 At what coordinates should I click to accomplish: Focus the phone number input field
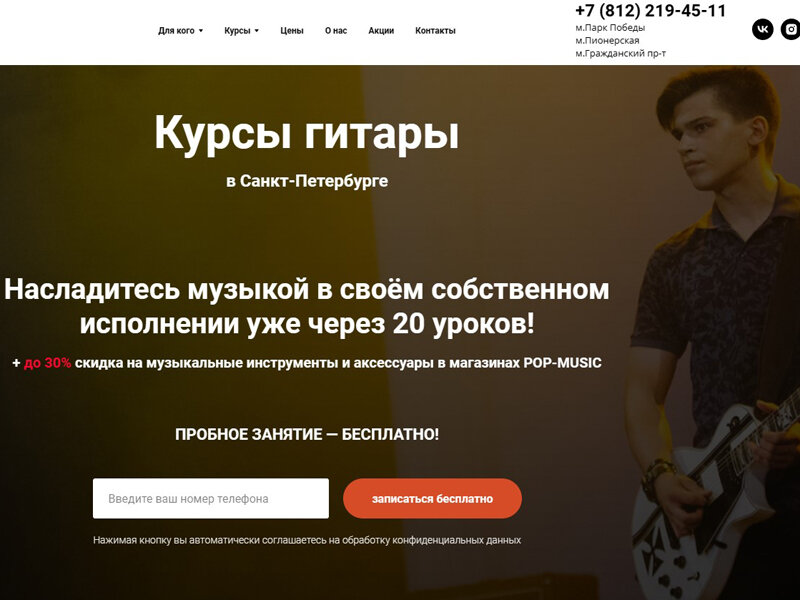click(211, 498)
